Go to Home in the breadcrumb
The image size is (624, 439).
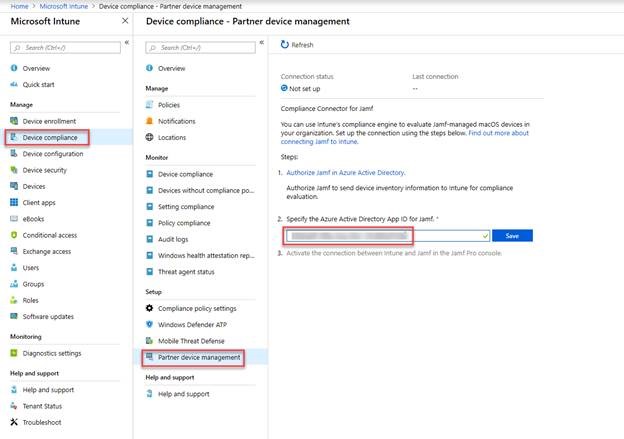(19, 6)
